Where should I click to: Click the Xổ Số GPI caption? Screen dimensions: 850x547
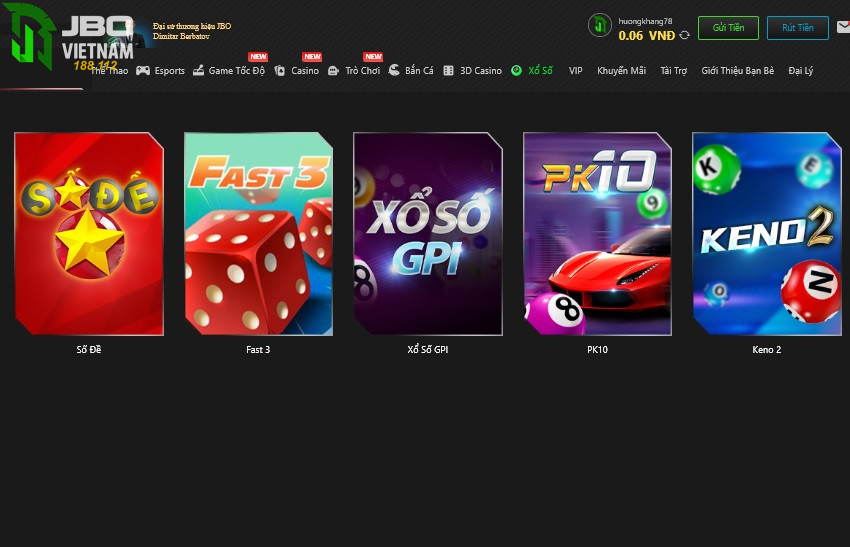(428, 350)
